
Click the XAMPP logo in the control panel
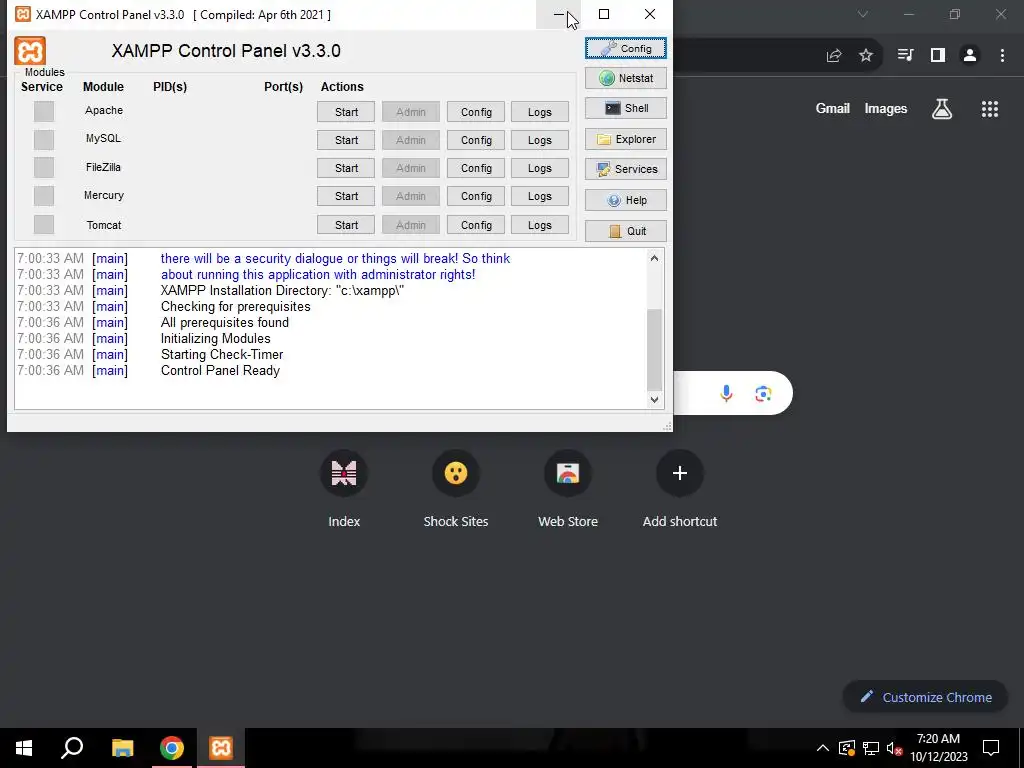point(30,51)
